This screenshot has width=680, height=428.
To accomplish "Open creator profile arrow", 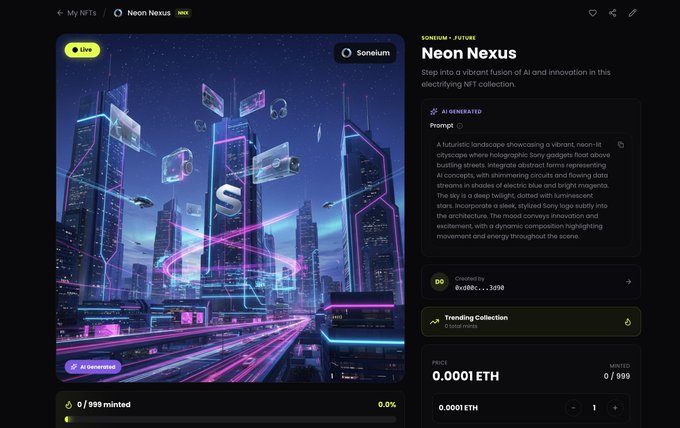I will pyautogui.click(x=628, y=282).
